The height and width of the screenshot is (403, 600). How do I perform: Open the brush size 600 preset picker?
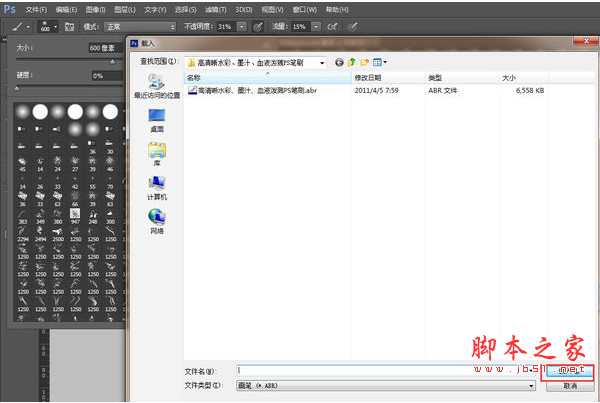coord(48,26)
